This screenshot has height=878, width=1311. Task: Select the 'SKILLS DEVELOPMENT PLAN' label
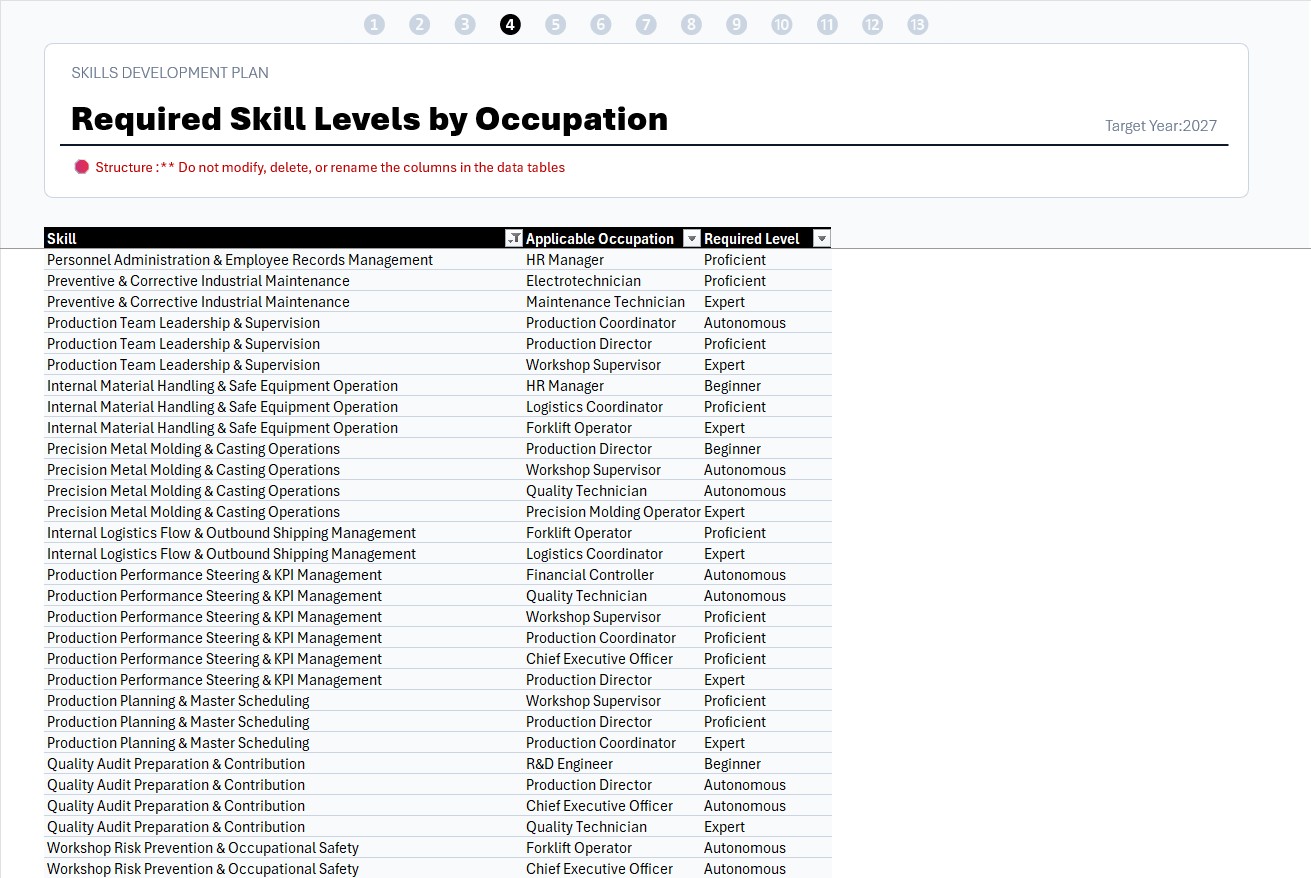(x=170, y=73)
